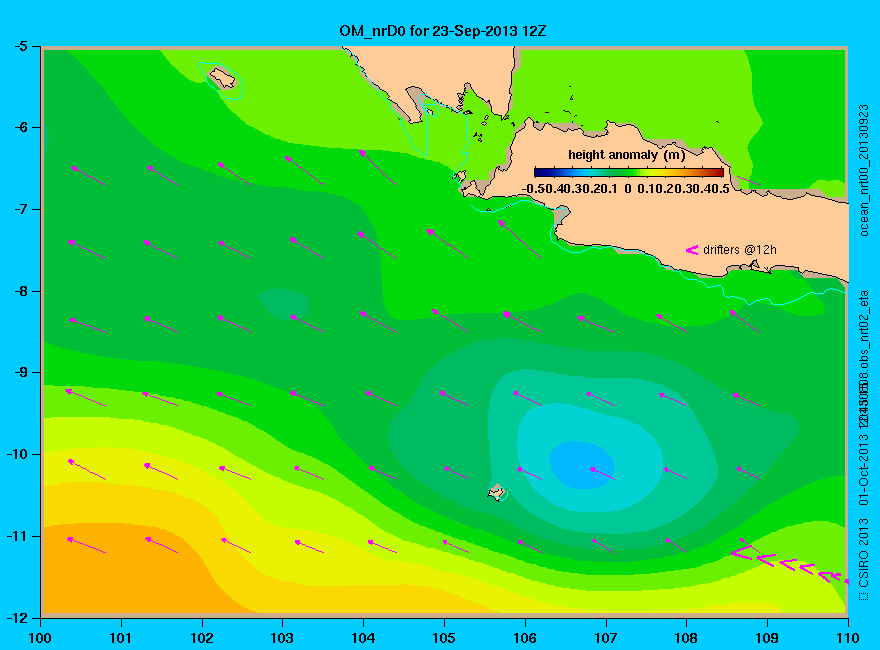Click longitude tick label '105'

(444, 638)
